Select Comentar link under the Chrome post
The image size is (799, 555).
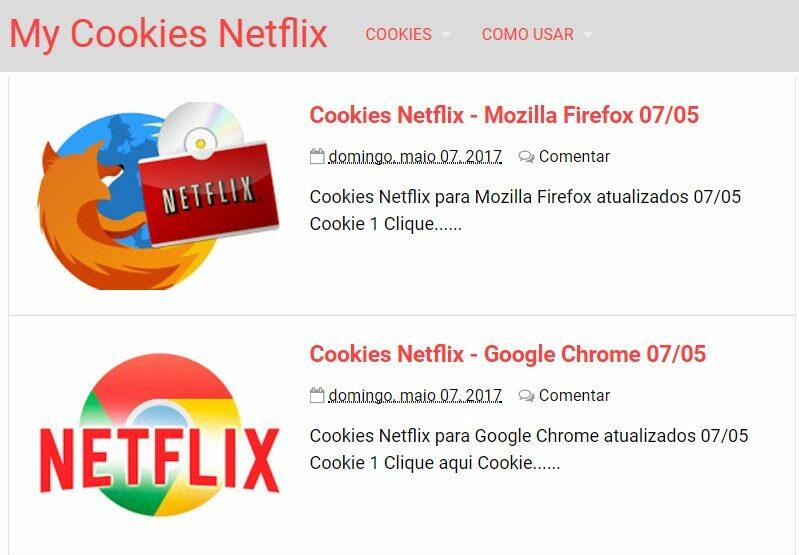pyautogui.click(x=574, y=395)
